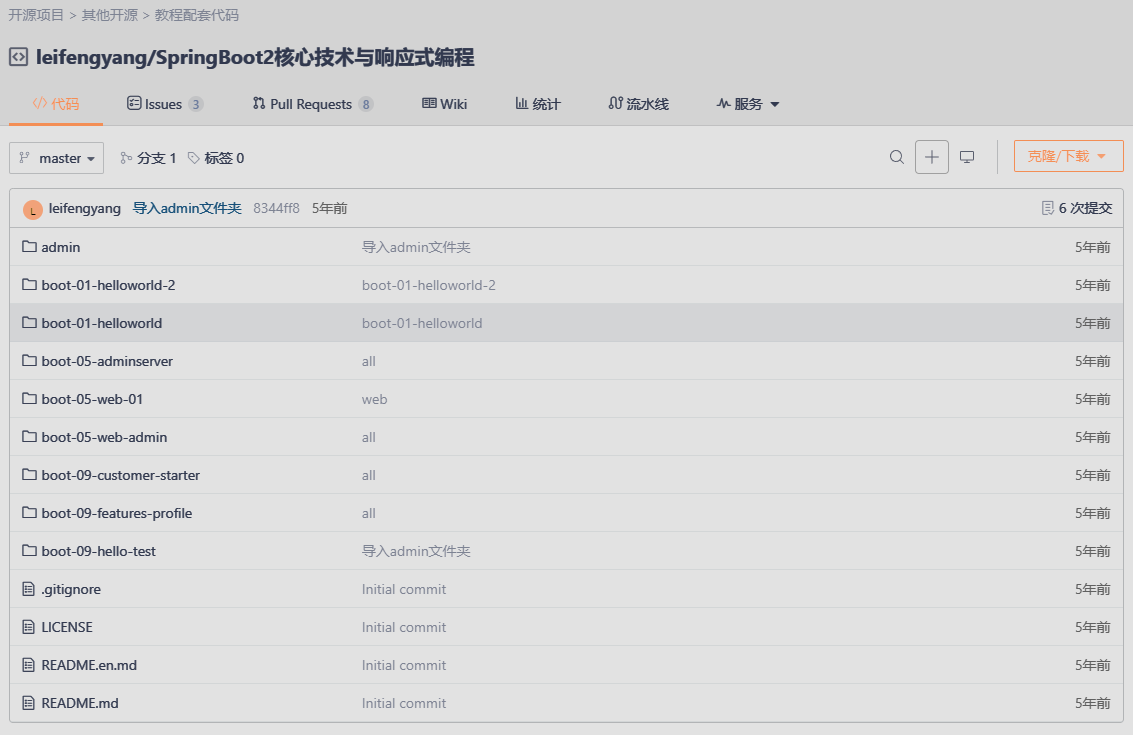Open the boot-05-web-01 folder

coord(92,399)
